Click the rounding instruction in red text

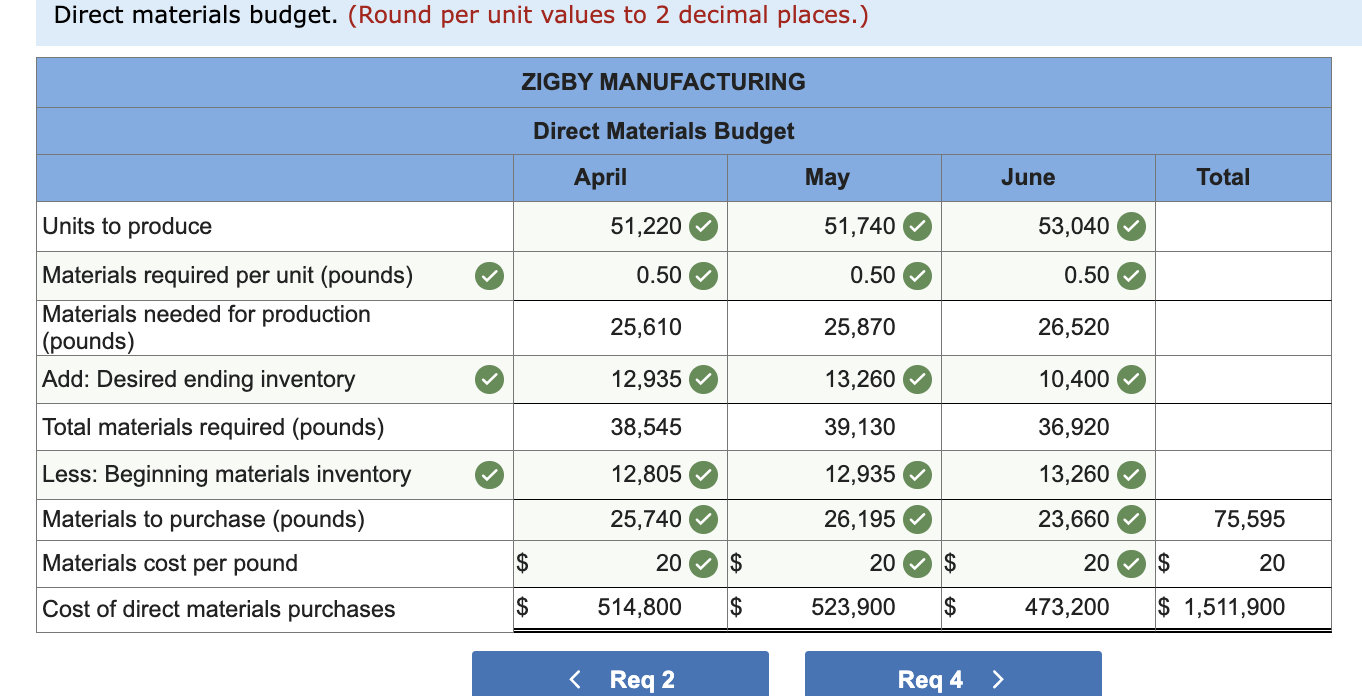click(608, 15)
